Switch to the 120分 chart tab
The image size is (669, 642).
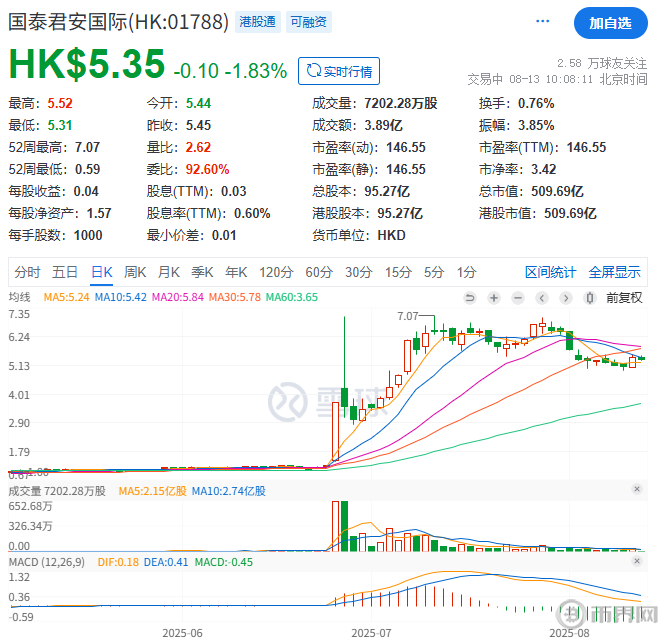[276, 272]
